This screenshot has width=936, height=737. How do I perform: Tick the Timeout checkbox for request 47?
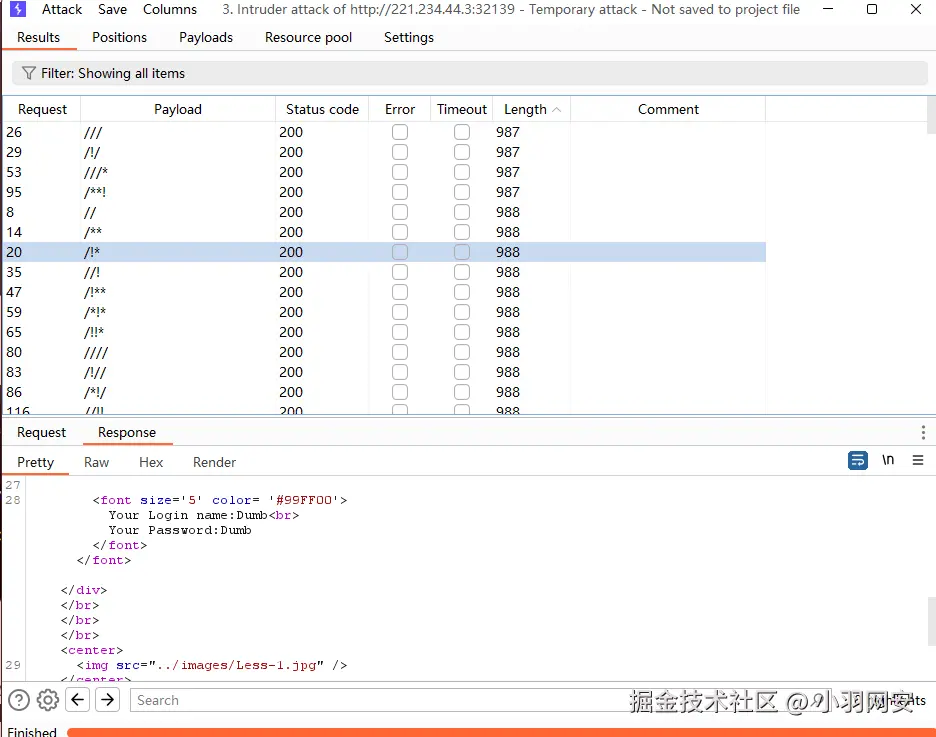tap(461, 292)
